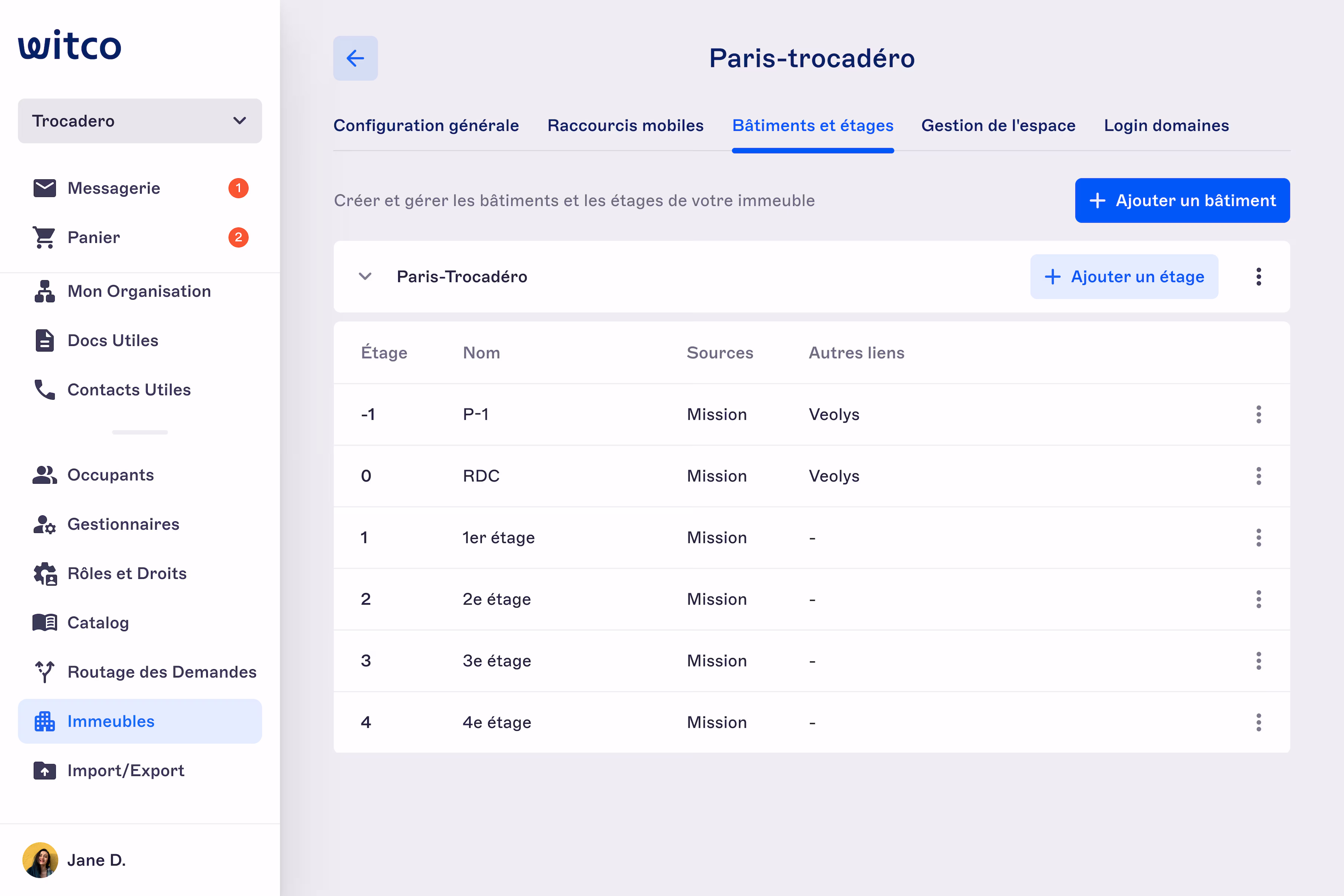Click the RDC floor name
Image resolution: width=1344 pixels, height=896 pixels.
[x=481, y=476]
